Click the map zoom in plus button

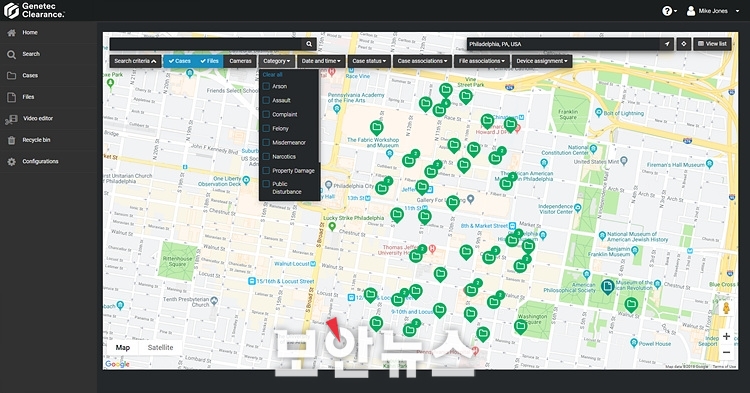point(726,337)
